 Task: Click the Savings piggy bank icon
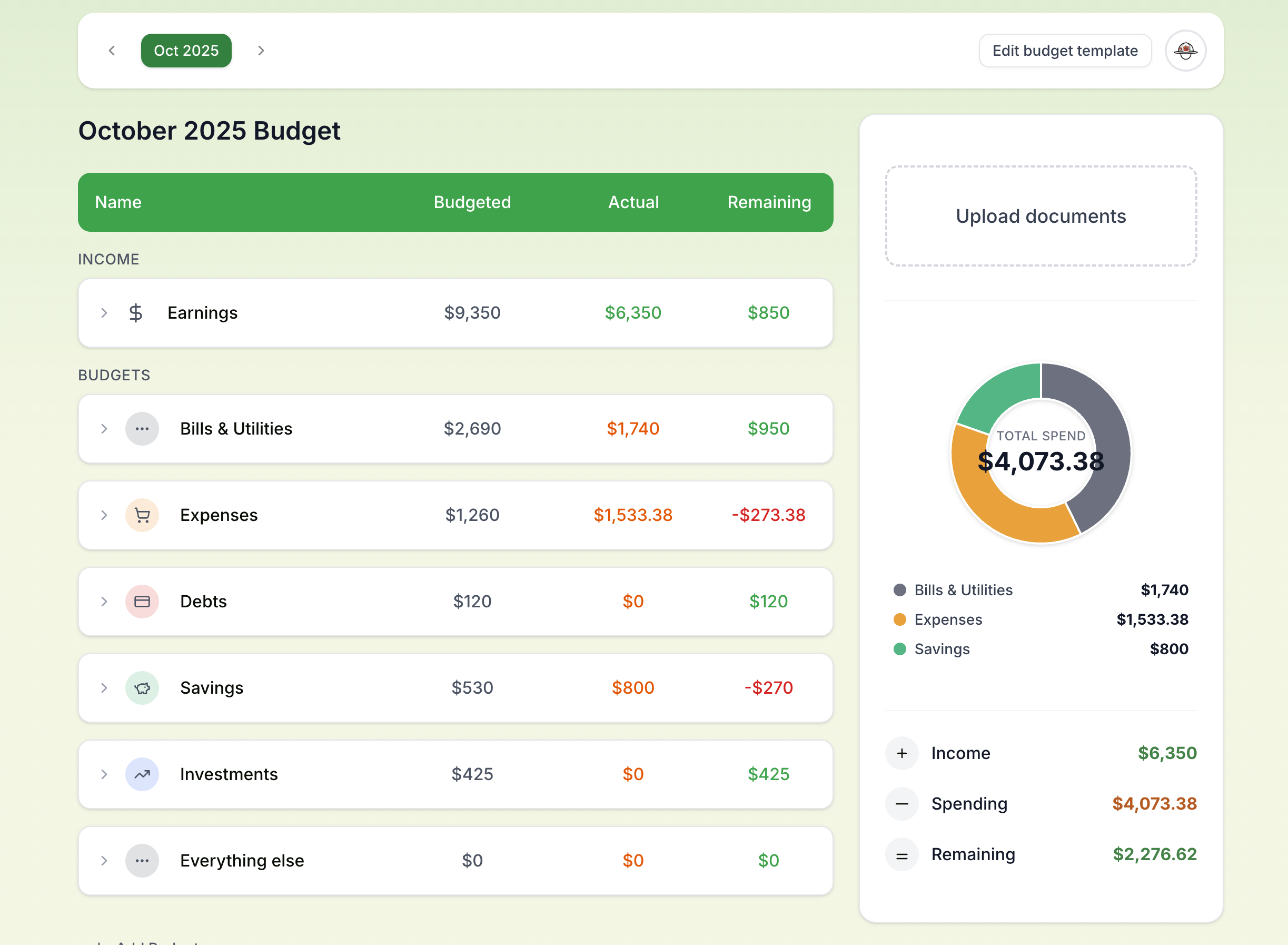coord(142,688)
